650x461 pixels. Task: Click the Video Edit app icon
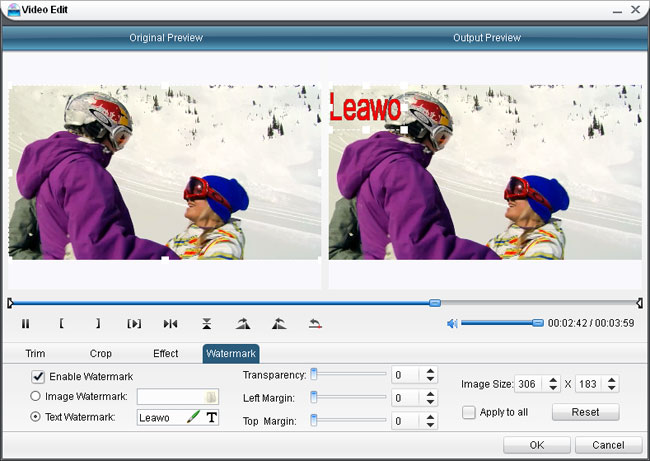click(14, 10)
